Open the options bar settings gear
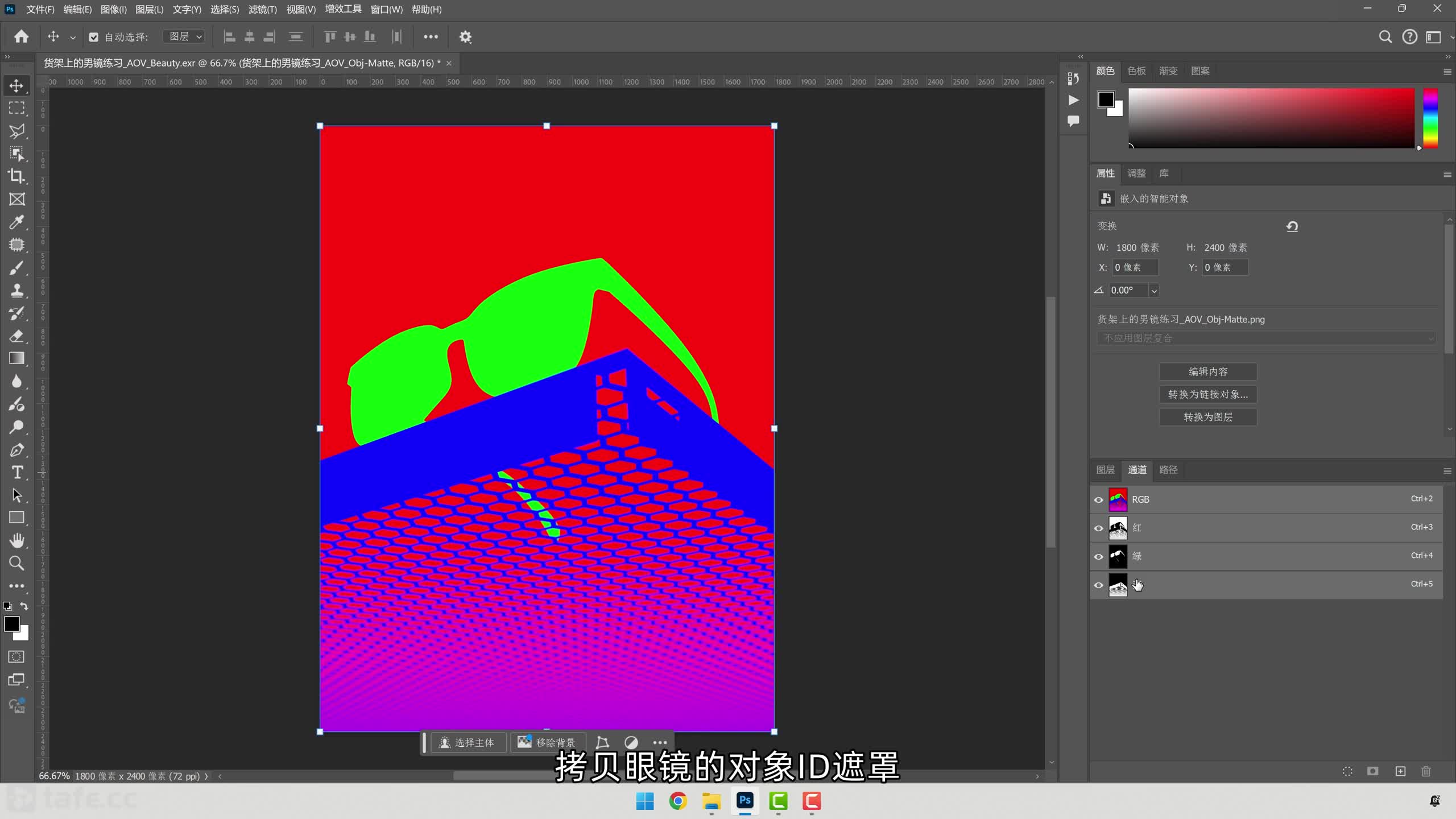1456x819 pixels. tap(465, 37)
